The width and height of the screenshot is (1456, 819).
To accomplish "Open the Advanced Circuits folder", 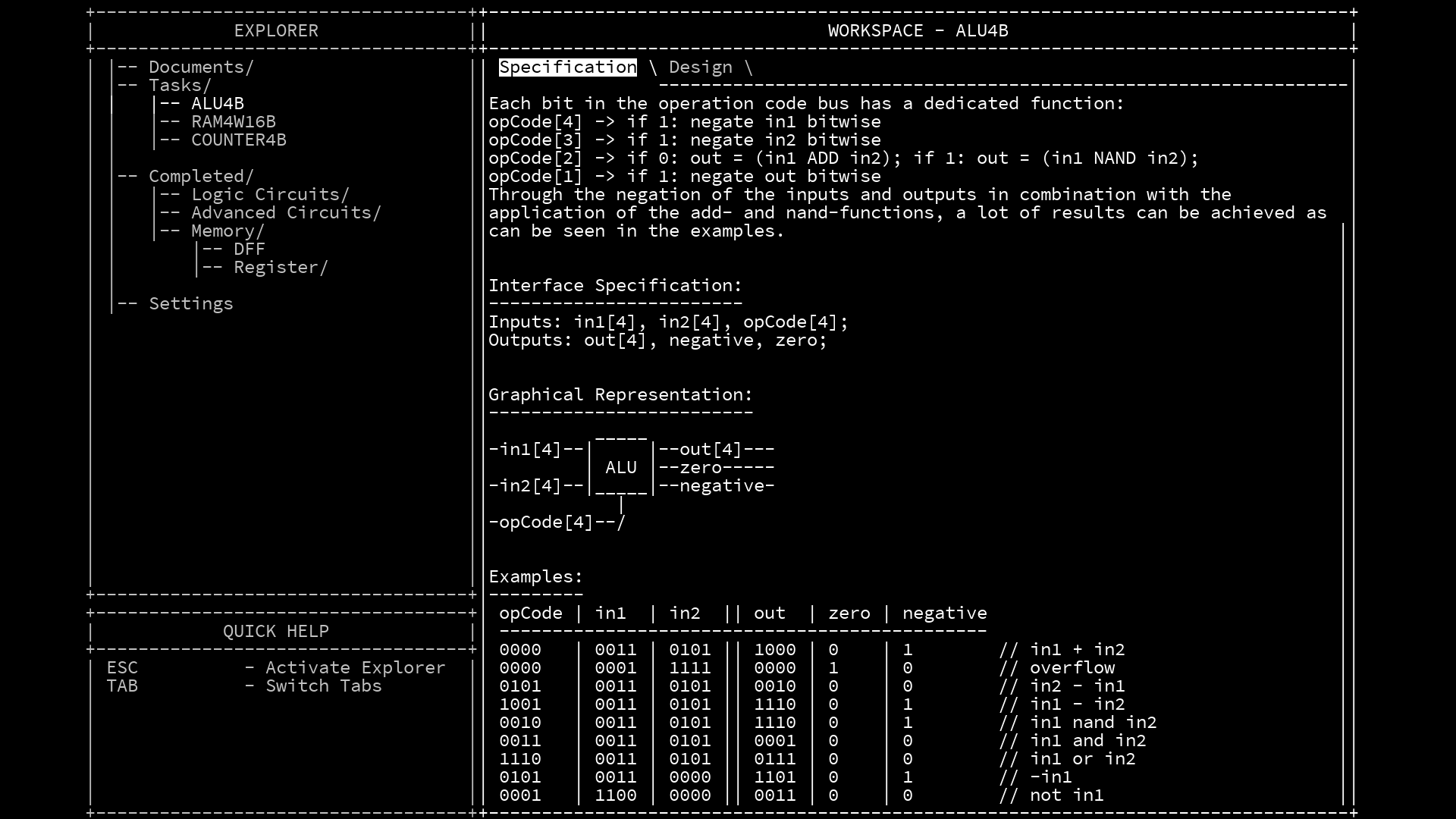I will [286, 212].
